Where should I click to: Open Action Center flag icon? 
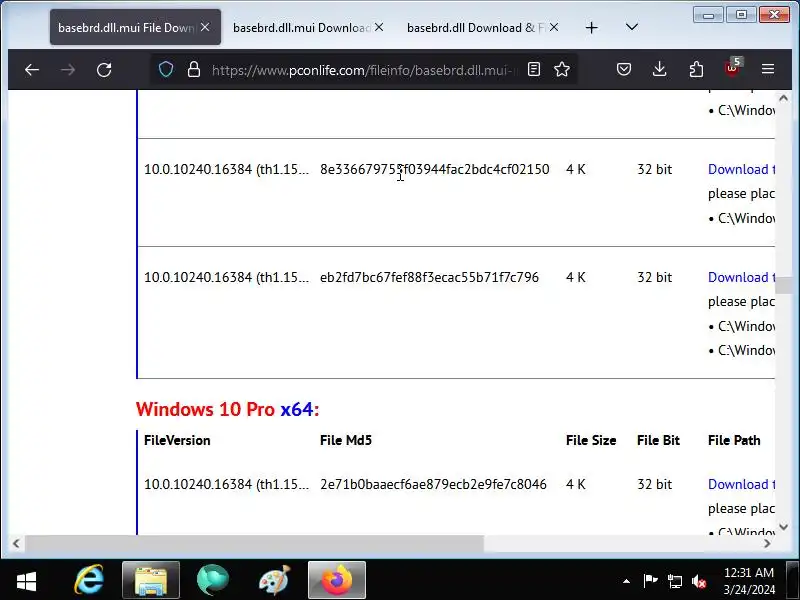(x=650, y=581)
